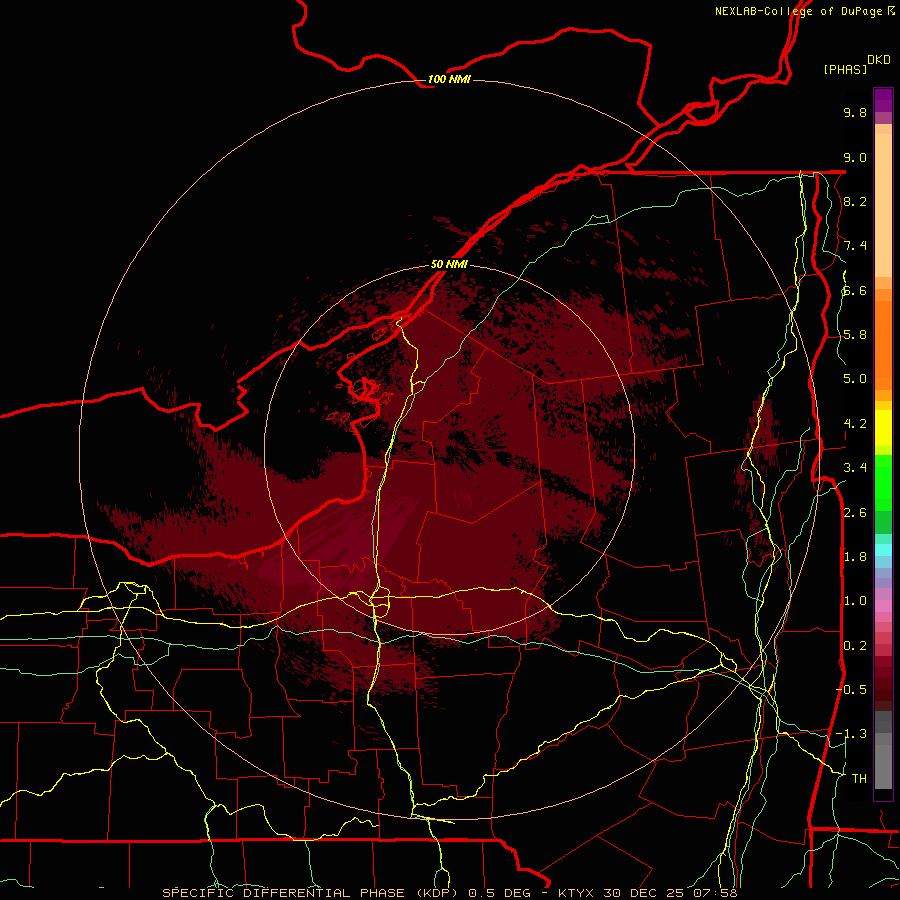Click the 9.0 legend value

pos(855,157)
